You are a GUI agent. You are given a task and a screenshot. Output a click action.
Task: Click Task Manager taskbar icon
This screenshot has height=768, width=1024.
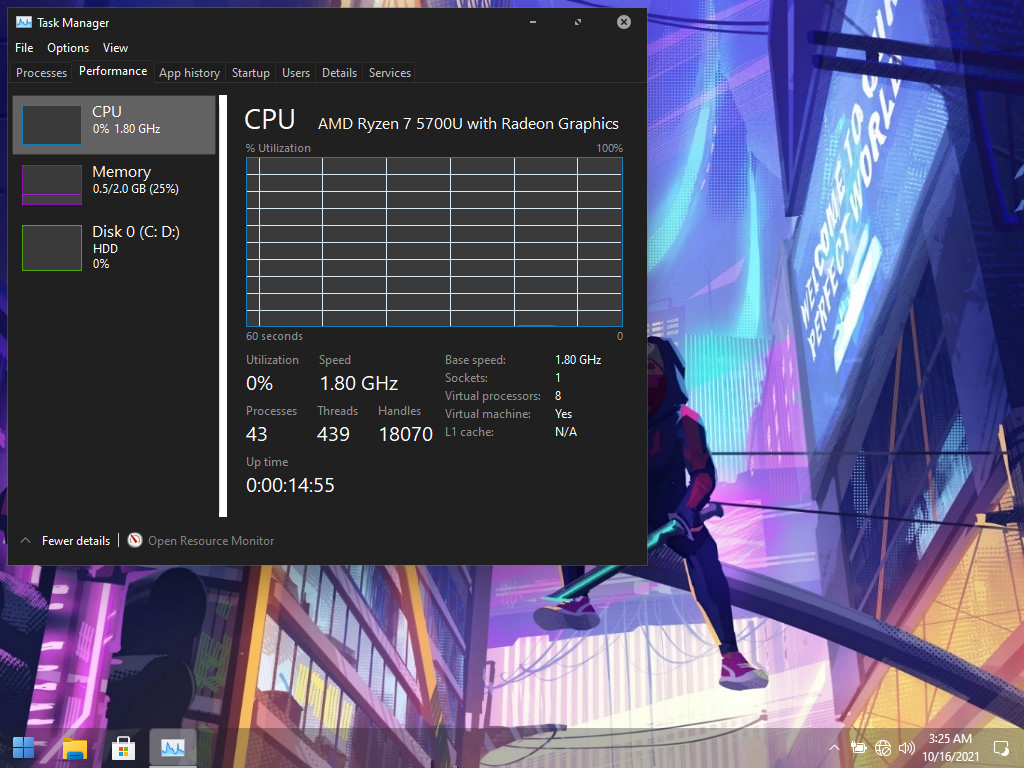[173, 748]
